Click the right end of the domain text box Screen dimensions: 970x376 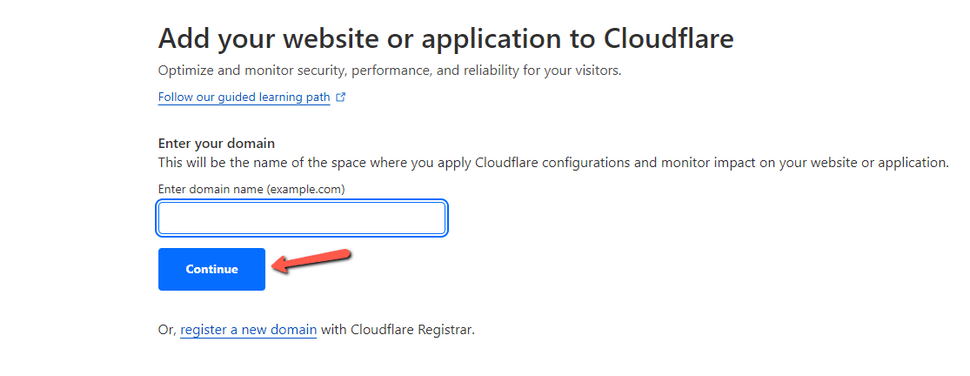[x=433, y=218]
